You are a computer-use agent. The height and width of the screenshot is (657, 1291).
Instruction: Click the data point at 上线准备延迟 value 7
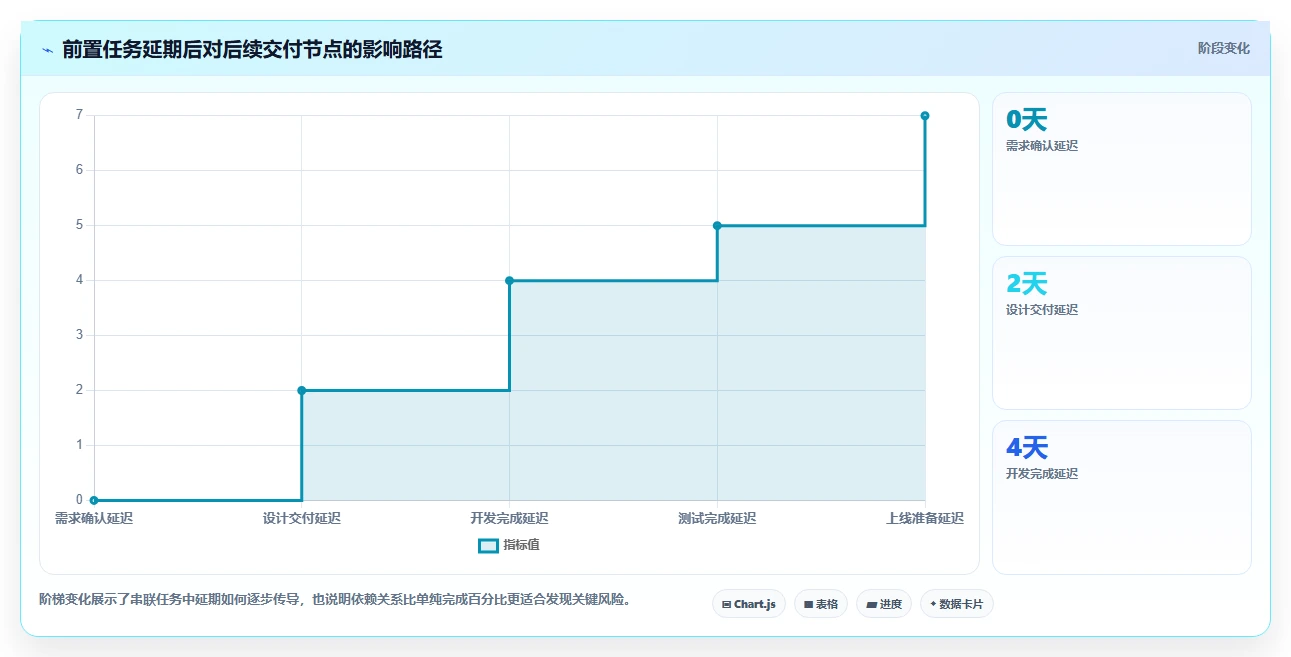point(925,116)
